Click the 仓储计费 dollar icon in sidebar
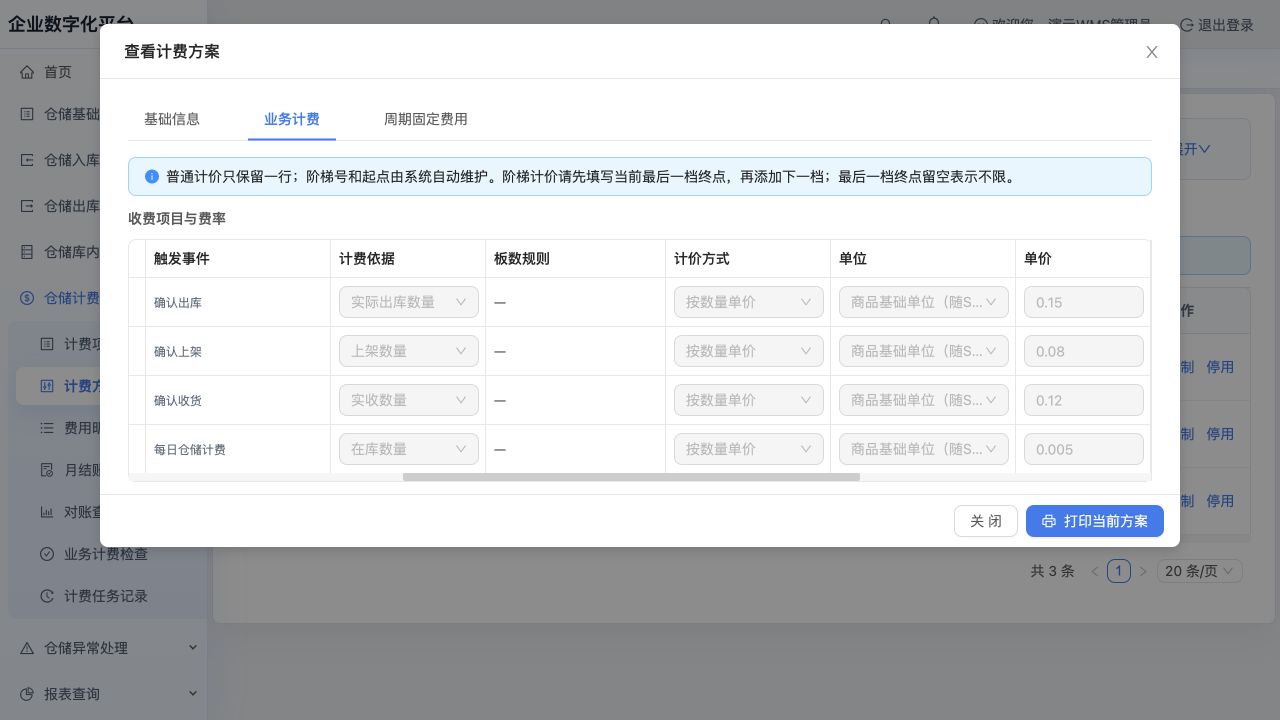 [x=27, y=298]
